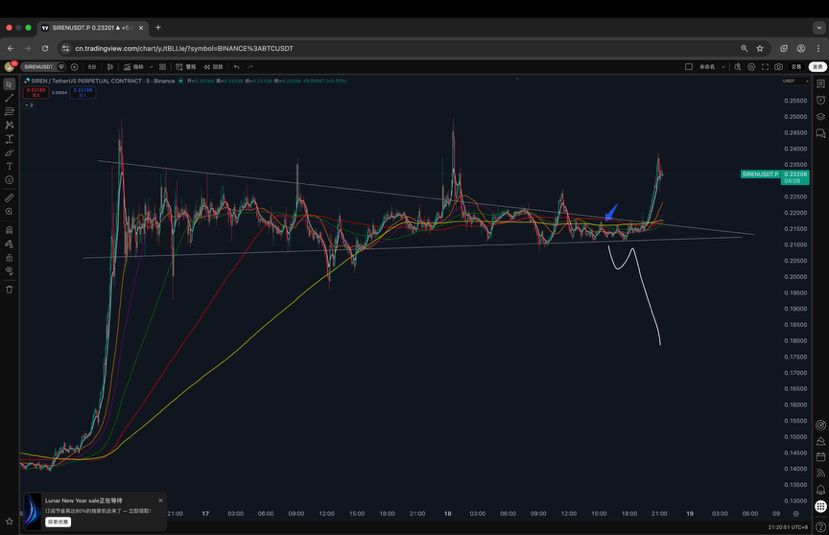The width and height of the screenshot is (829, 535).
Task: Click the red sell price button
Action: click(x=36, y=91)
